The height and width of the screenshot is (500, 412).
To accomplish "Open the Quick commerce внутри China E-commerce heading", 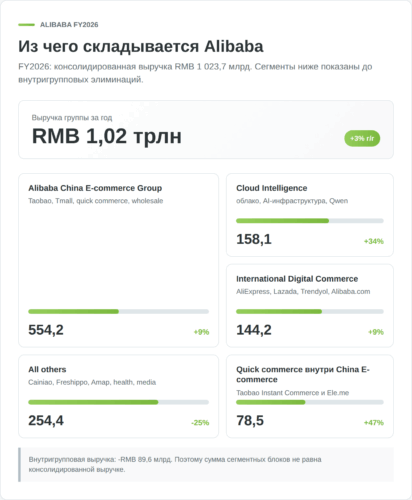I will [x=303, y=374].
